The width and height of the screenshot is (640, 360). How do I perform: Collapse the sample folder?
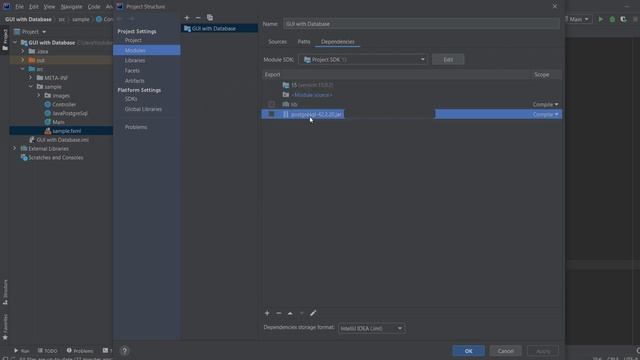pyautogui.click(x=31, y=87)
